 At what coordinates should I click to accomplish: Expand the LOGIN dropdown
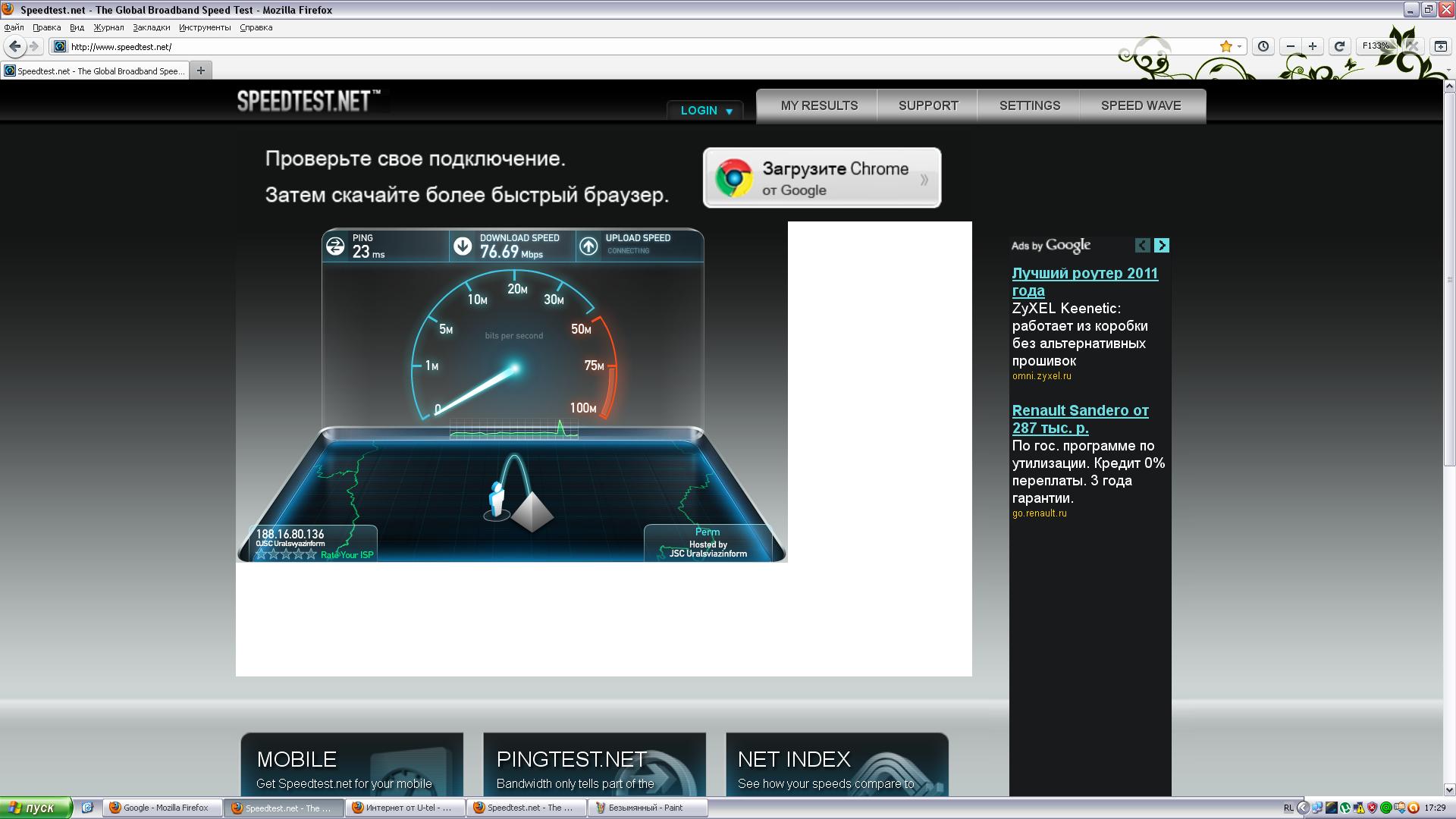point(706,111)
